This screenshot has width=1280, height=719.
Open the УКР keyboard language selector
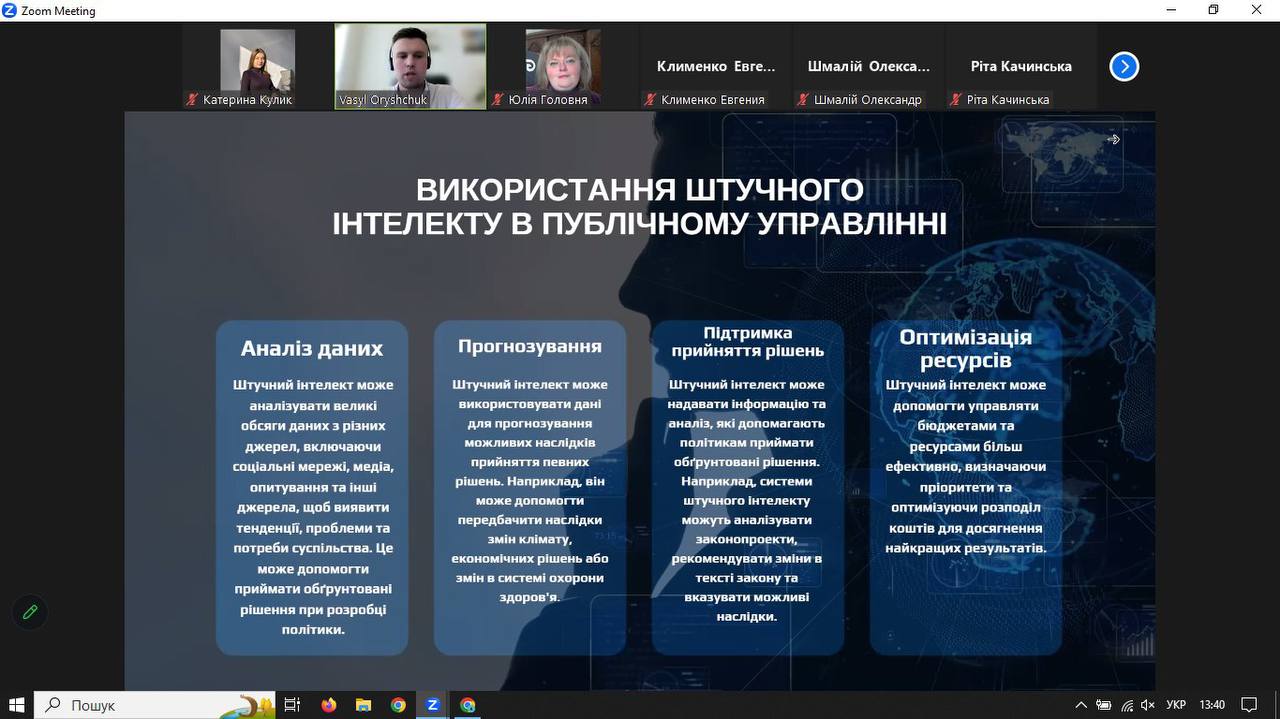point(1176,705)
